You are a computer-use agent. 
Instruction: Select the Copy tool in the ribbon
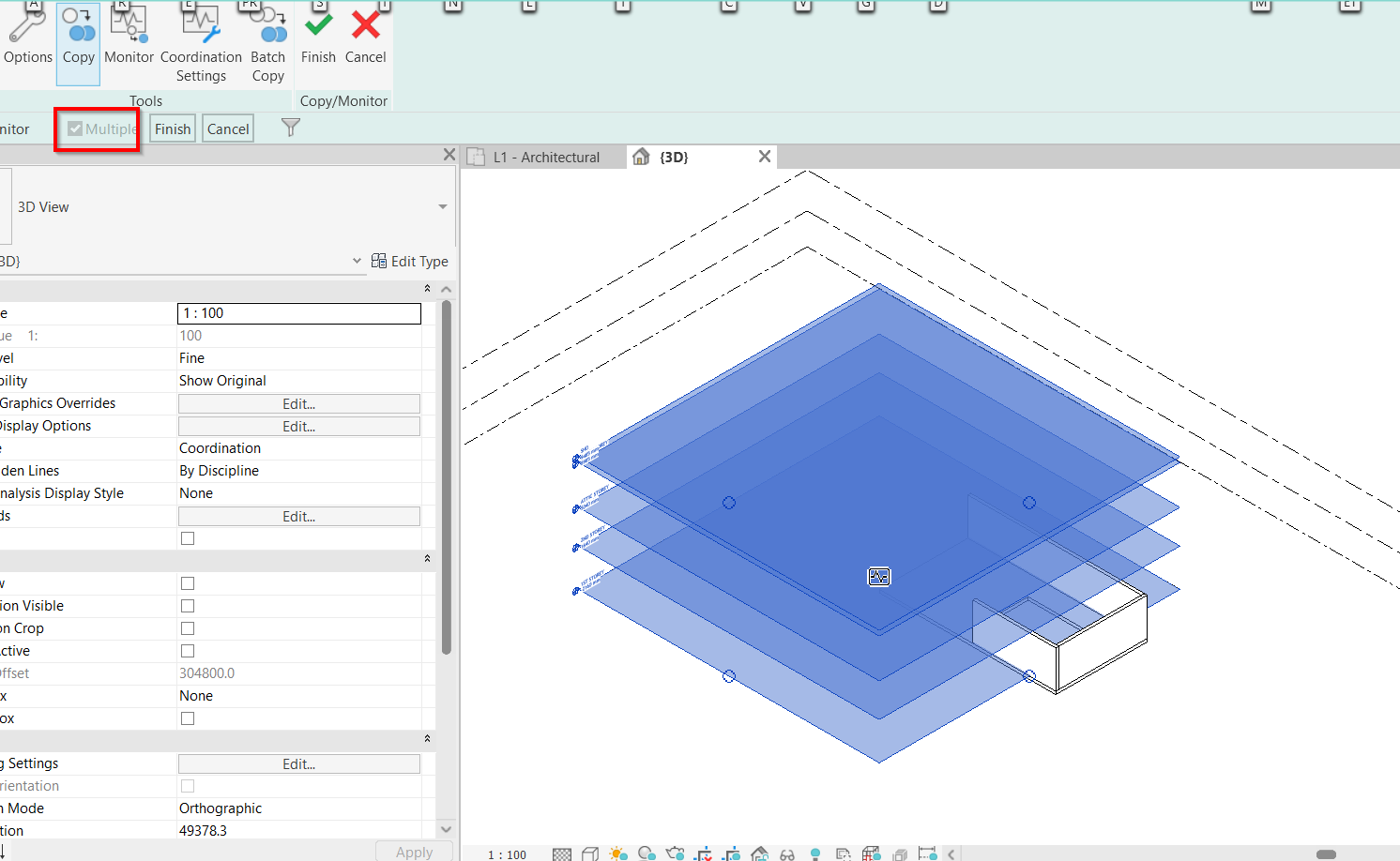pos(79,38)
